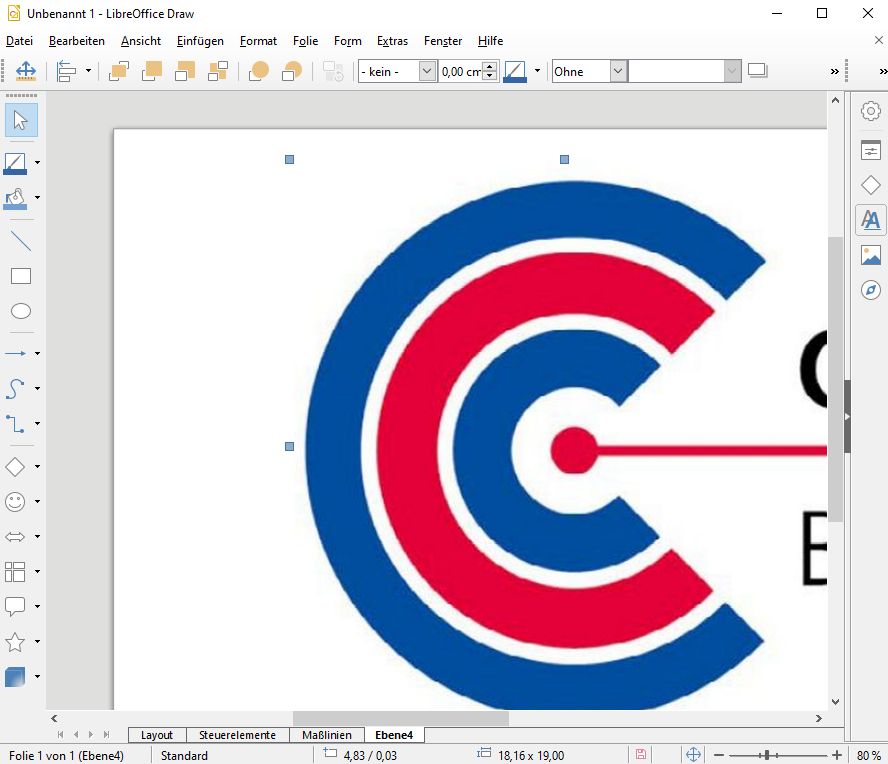Click the zoom in plus button

(837, 755)
